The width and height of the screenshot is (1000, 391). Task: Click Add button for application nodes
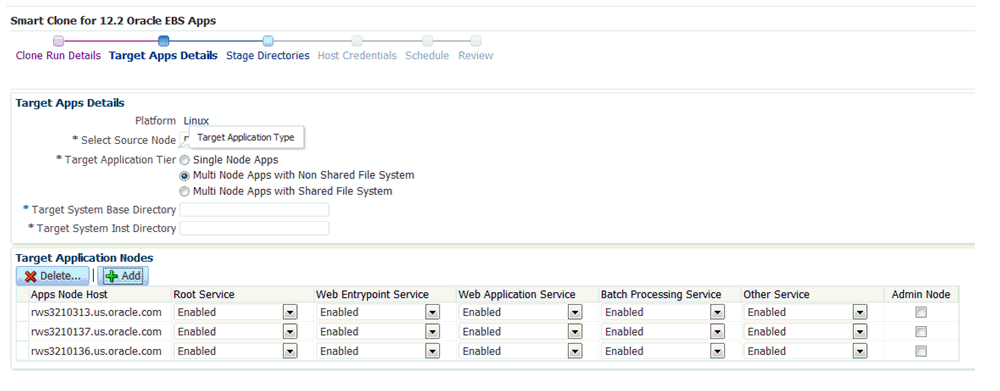tap(123, 276)
